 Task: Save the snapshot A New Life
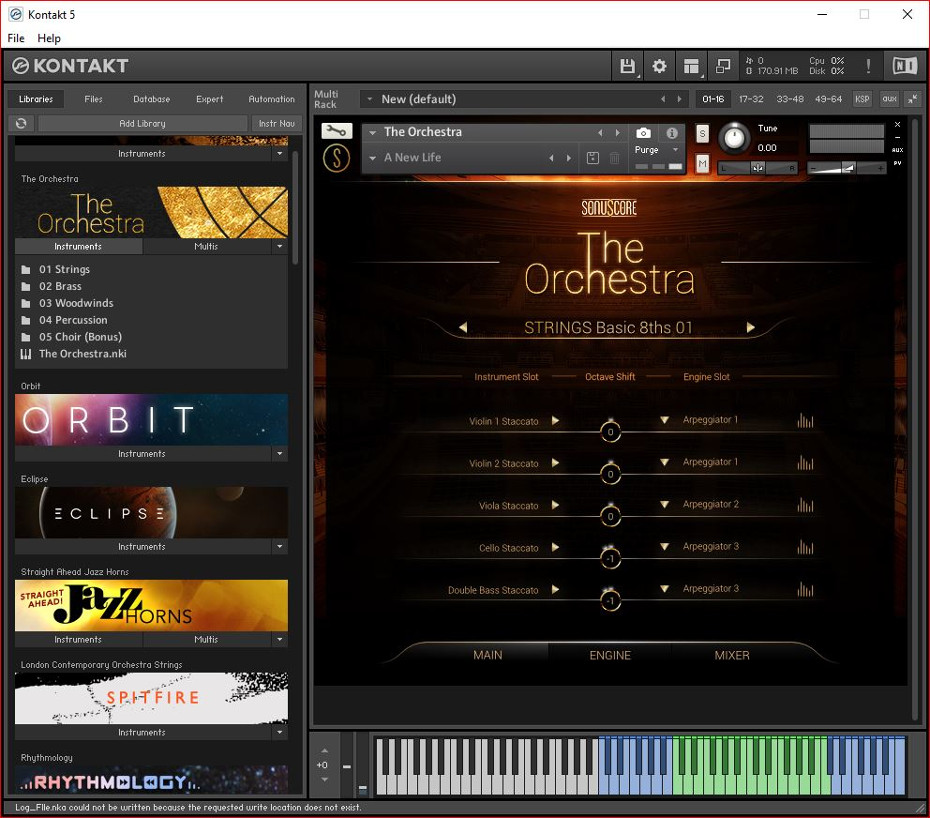tap(593, 158)
